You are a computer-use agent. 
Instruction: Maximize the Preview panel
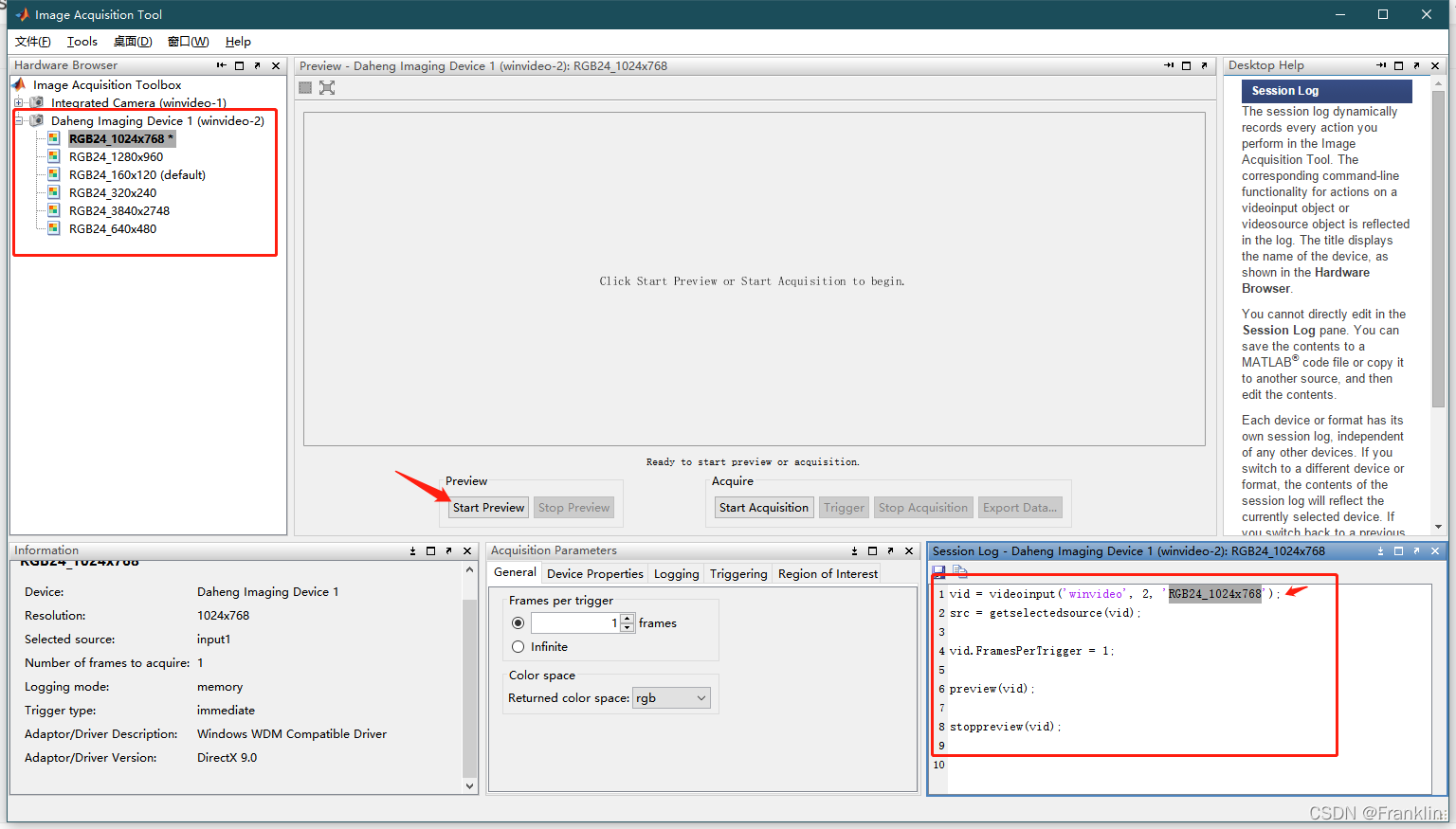(1186, 65)
